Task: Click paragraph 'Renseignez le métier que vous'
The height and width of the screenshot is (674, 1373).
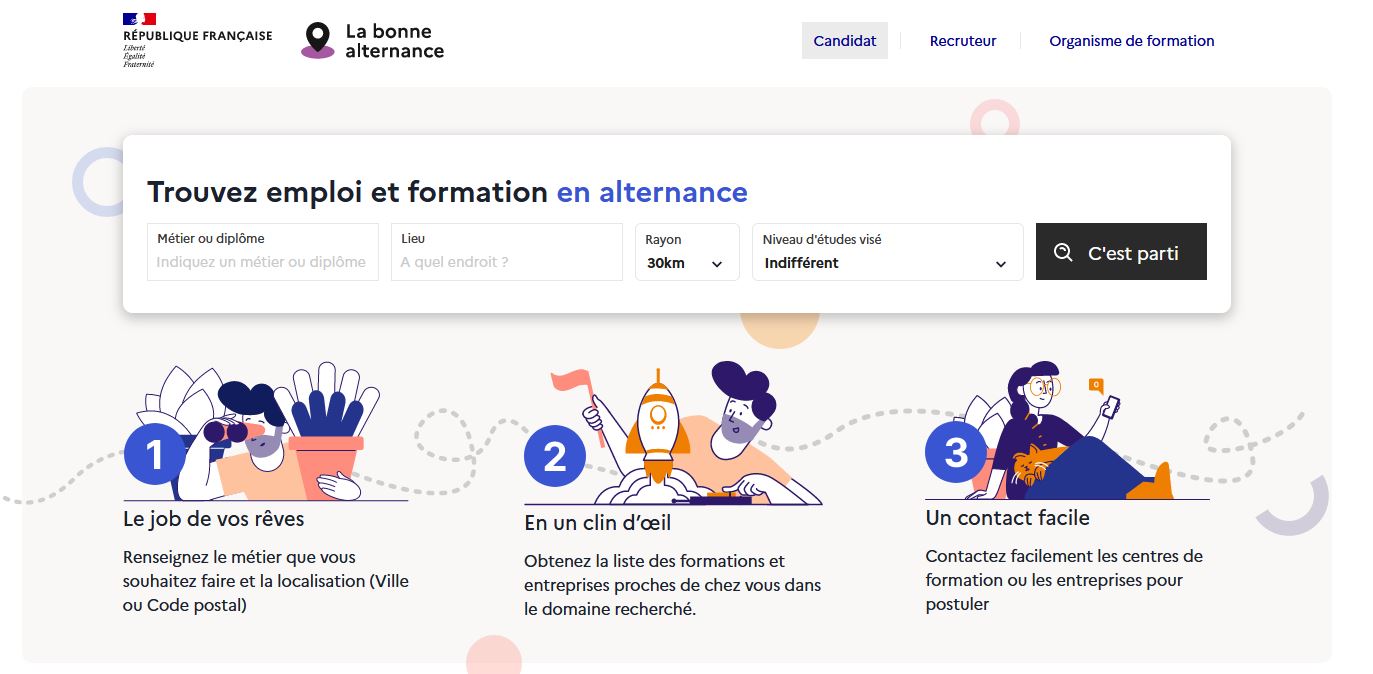Action: point(266,581)
